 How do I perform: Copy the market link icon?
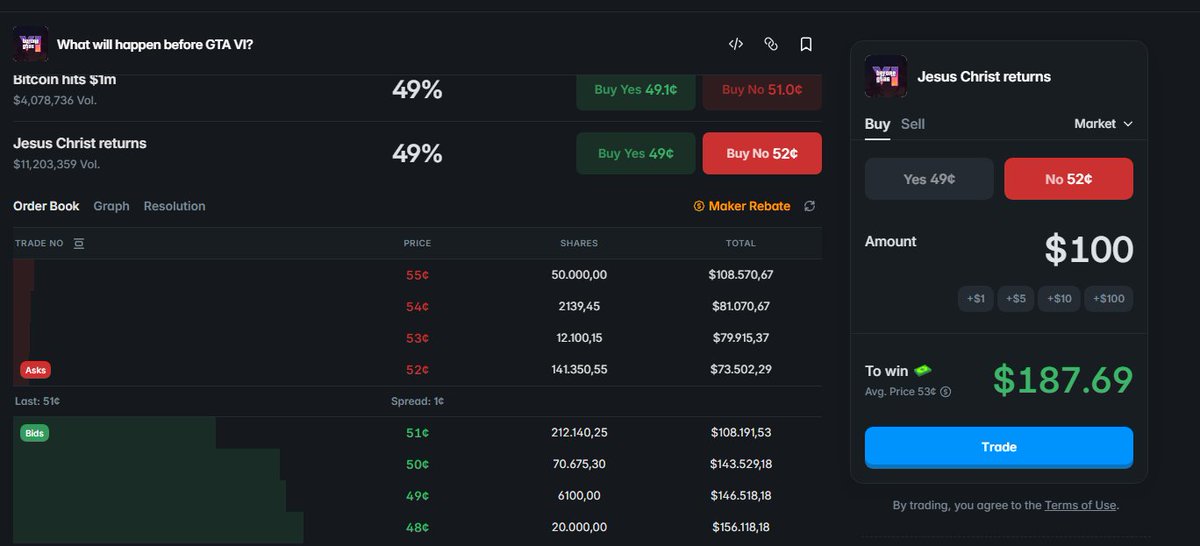[771, 44]
